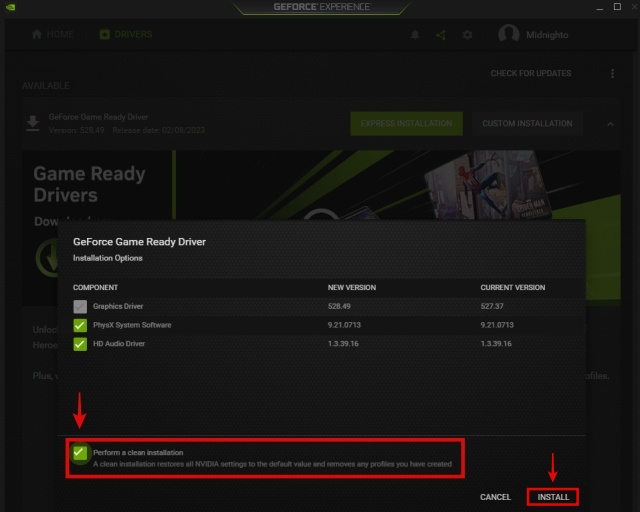This screenshot has width=640, height=512.
Task: Click the CANCEL button
Action: 495,497
